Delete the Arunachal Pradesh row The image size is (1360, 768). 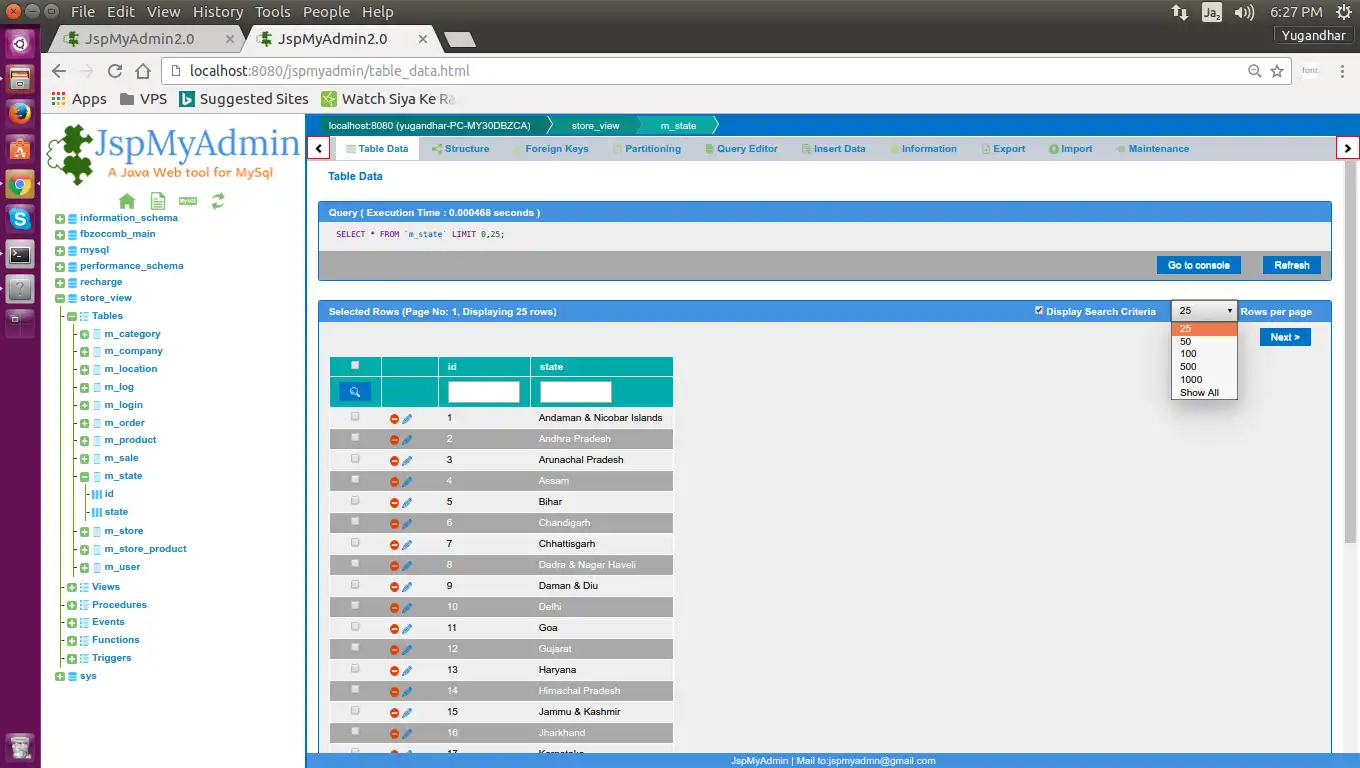(394, 461)
